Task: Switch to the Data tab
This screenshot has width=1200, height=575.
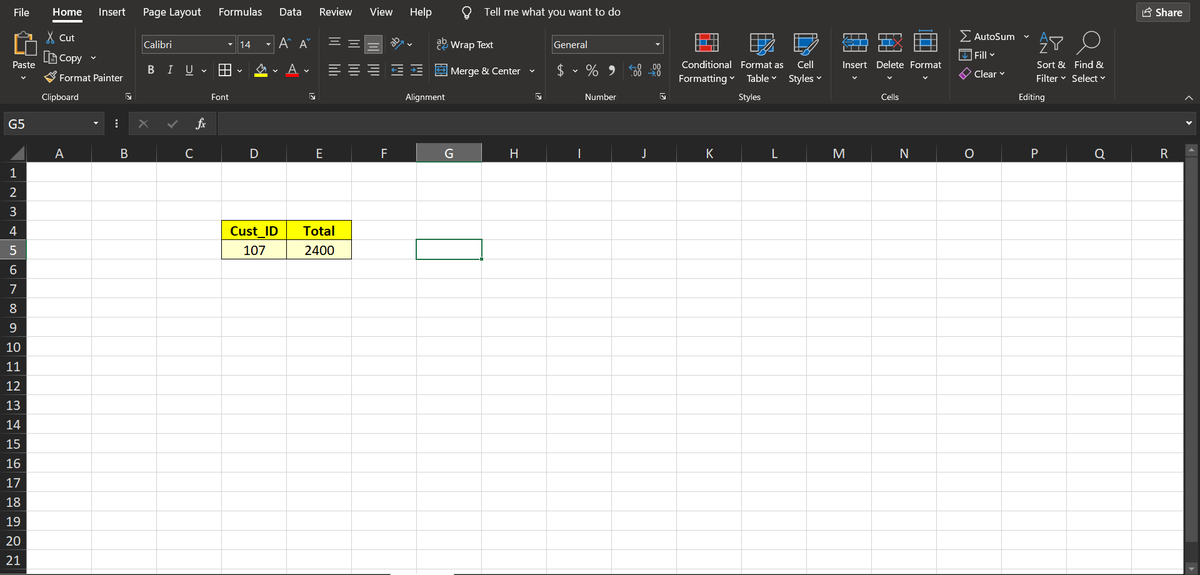Action: pyautogui.click(x=290, y=12)
